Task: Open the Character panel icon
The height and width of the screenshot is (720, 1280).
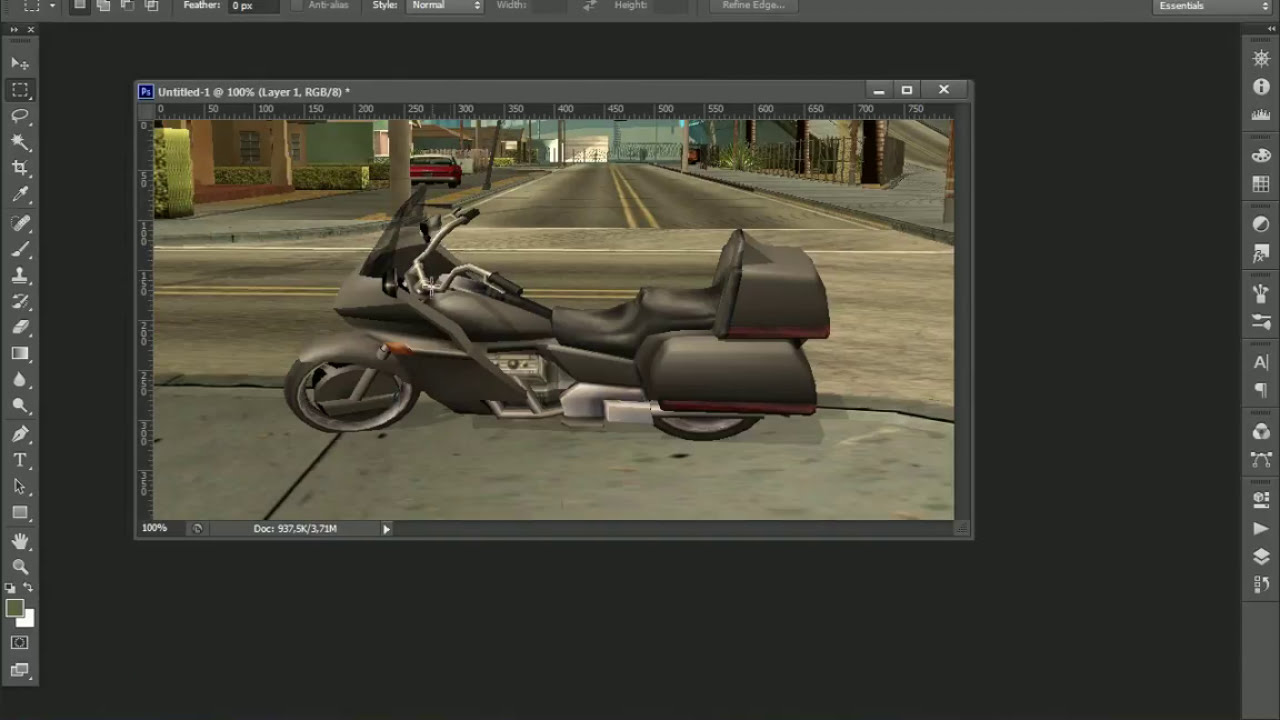Action: click(x=1261, y=363)
